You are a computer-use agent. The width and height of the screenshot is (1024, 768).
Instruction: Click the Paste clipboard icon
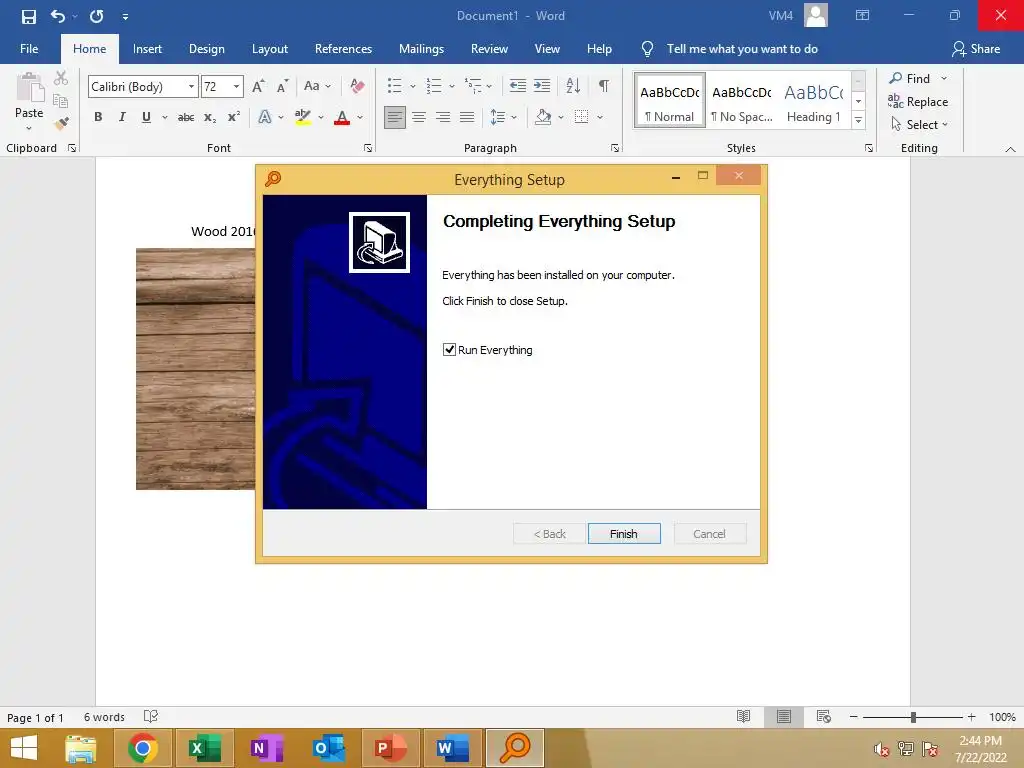tap(29, 88)
